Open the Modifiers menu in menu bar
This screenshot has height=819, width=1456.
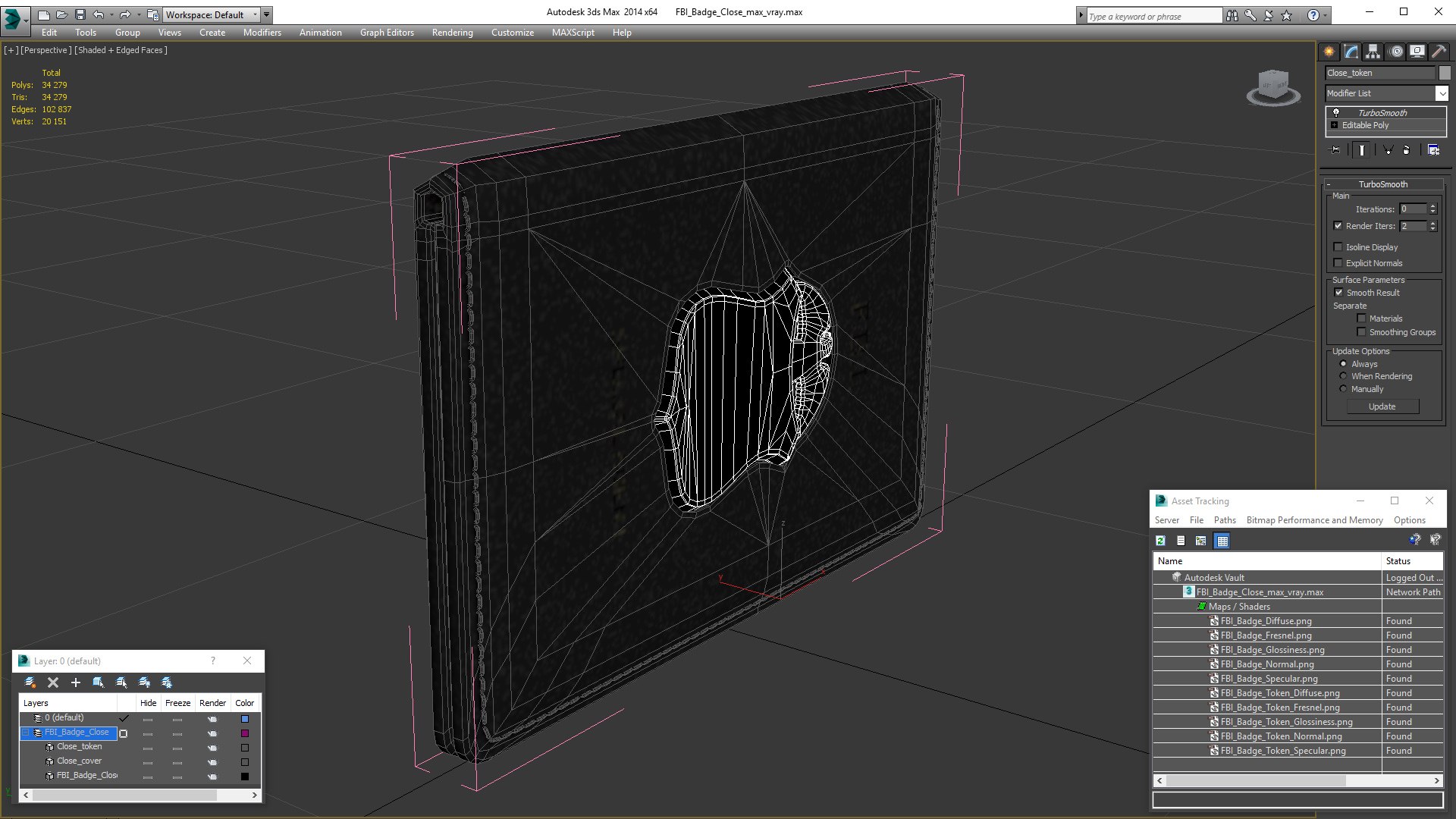click(x=259, y=32)
